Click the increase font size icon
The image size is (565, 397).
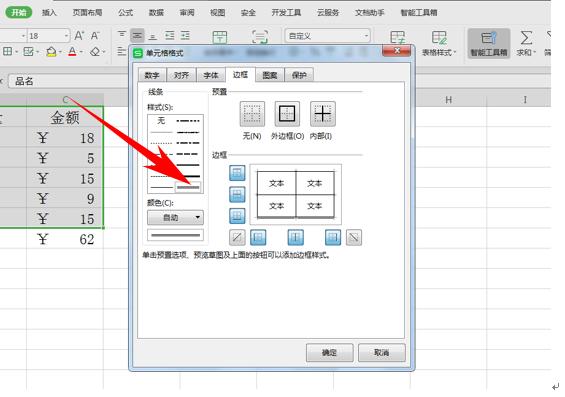(x=79, y=35)
